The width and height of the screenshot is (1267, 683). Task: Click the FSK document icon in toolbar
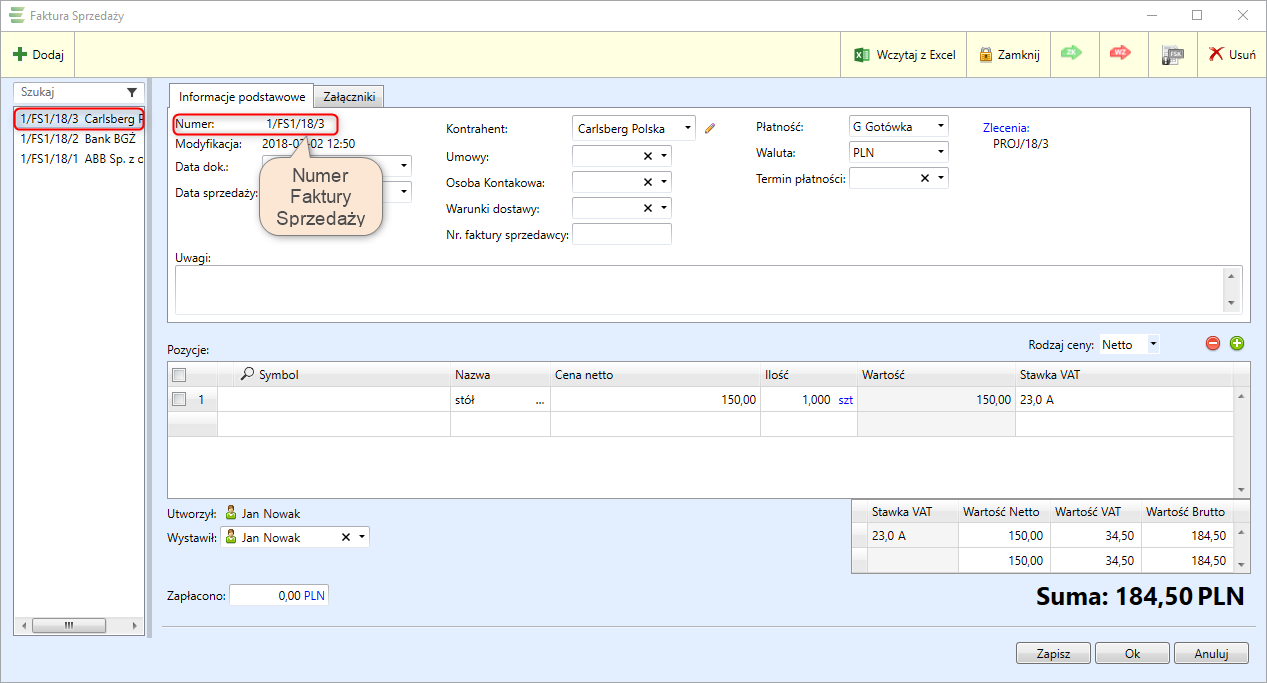(1172, 55)
